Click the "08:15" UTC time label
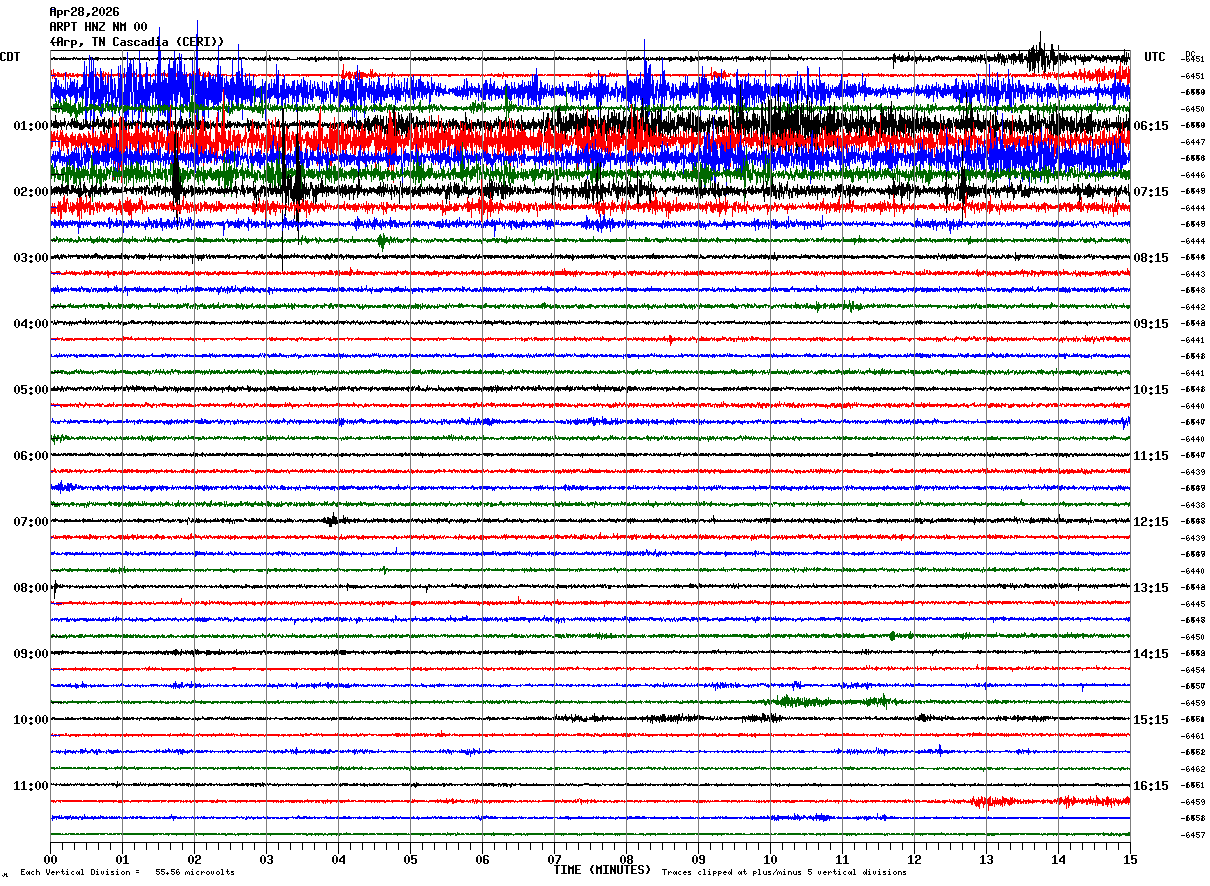The width and height of the screenshot is (1210, 886). click(x=1151, y=258)
